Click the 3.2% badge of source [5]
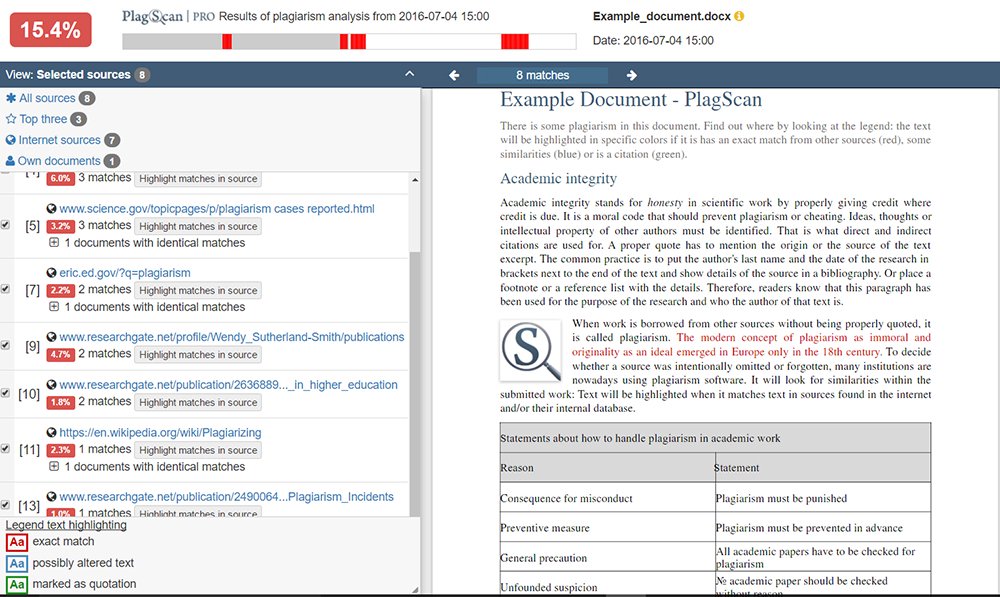Image resolution: width=1000 pixels, height=597 pixels. coord(61,226)
